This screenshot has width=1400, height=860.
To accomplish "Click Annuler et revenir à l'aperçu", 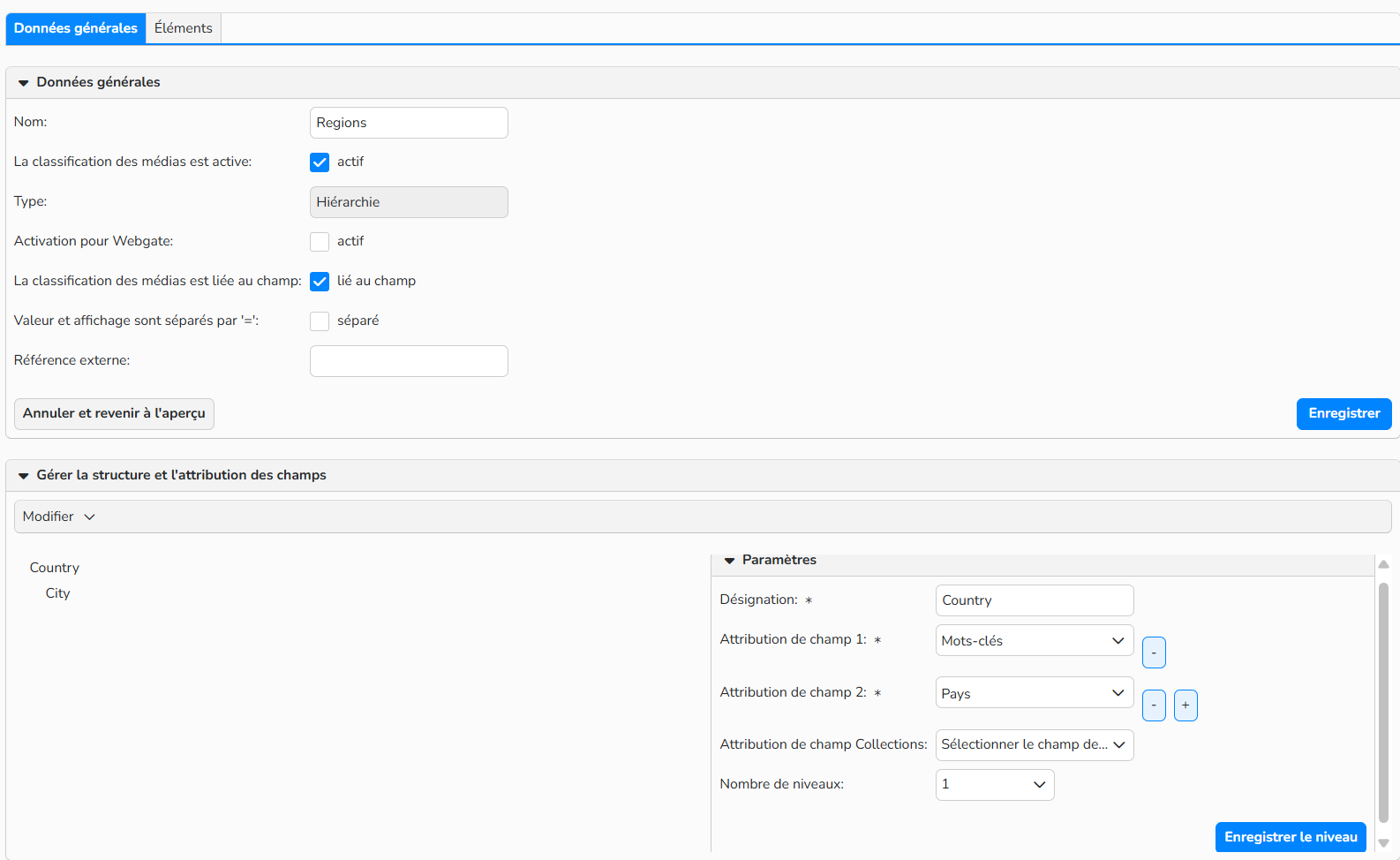I will 114,413.
